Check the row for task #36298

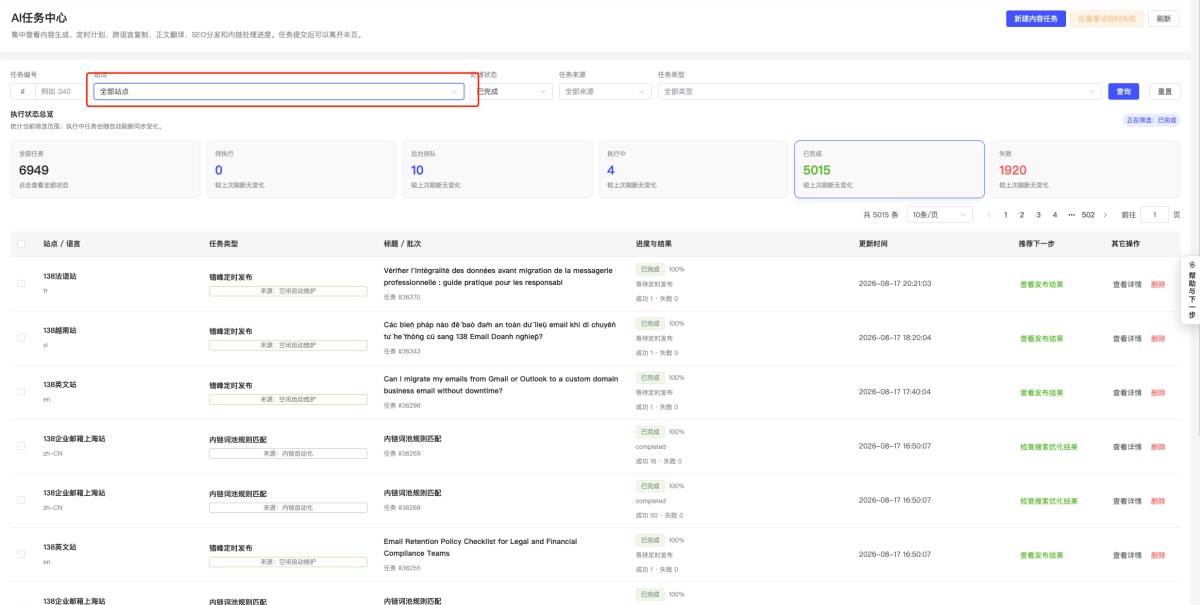coord(21,392)
